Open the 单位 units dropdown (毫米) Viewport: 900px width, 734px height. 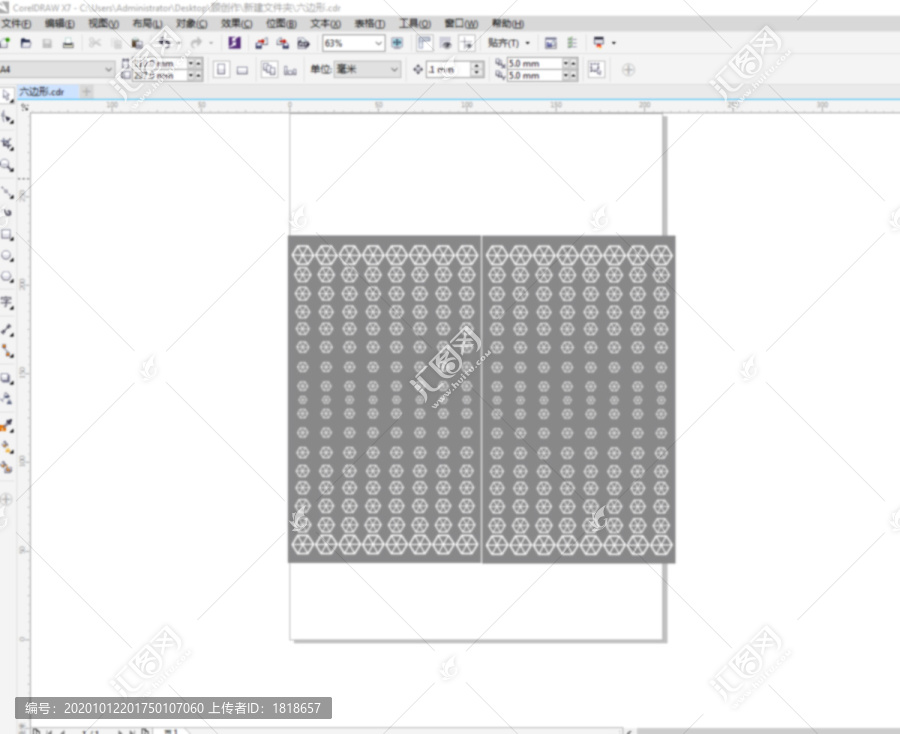point(367,69)
